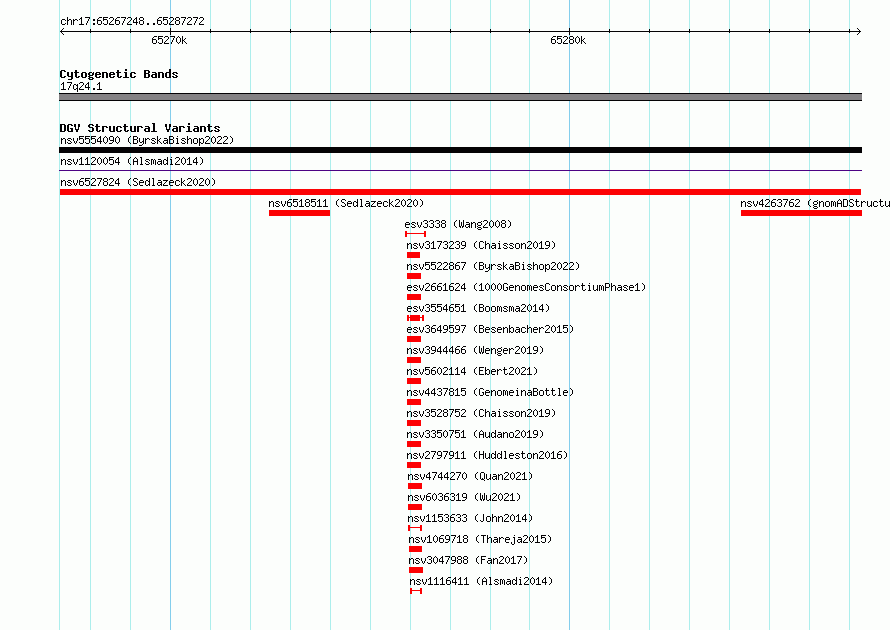Select the red bar under nsv4263762
The width and height of the screenshot is (890, 630).
coord(801,213)
